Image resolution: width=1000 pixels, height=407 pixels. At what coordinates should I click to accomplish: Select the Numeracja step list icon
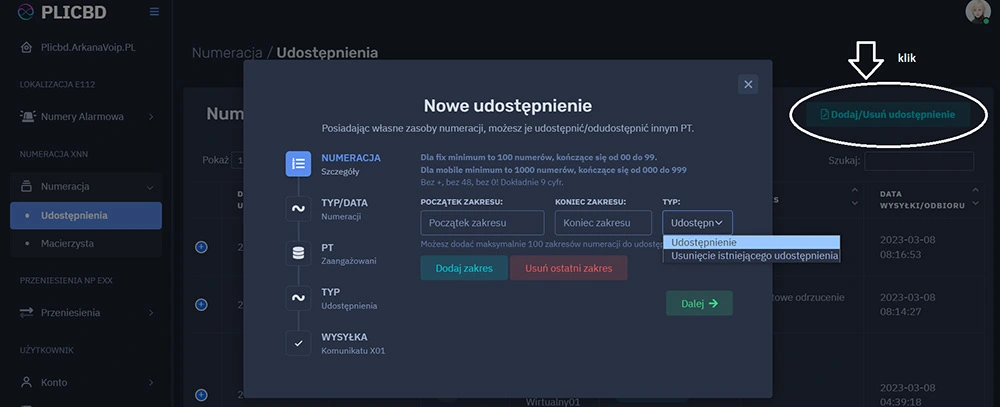(298, 164)
